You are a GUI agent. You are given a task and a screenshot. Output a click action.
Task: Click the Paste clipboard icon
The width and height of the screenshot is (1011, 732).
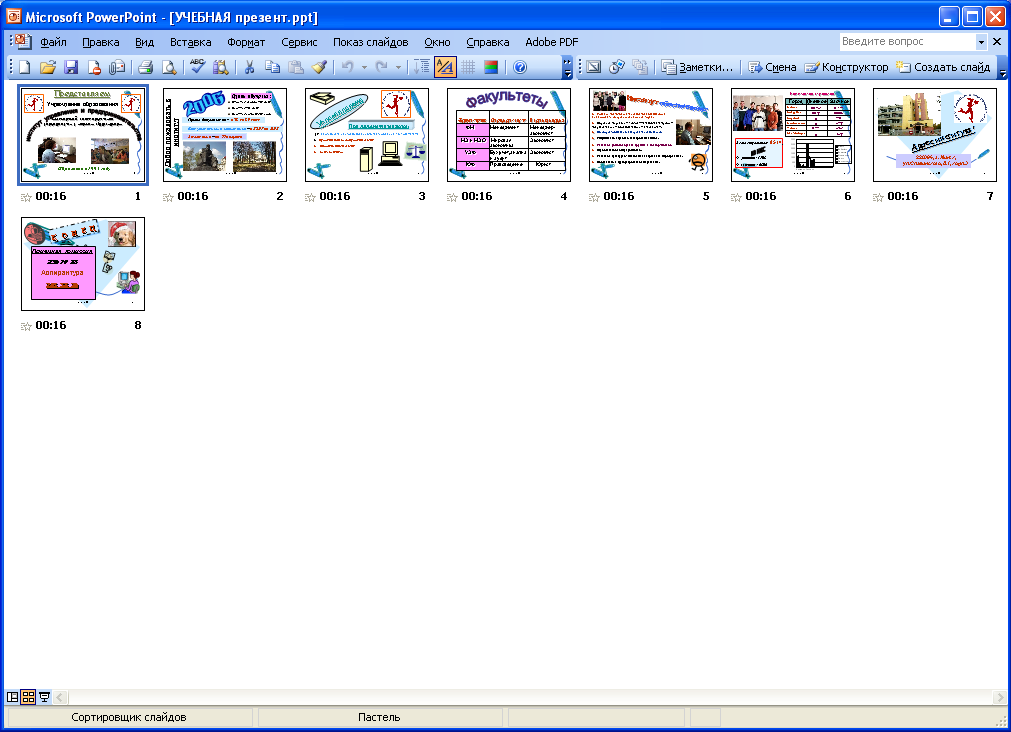[x=296, y=67]
